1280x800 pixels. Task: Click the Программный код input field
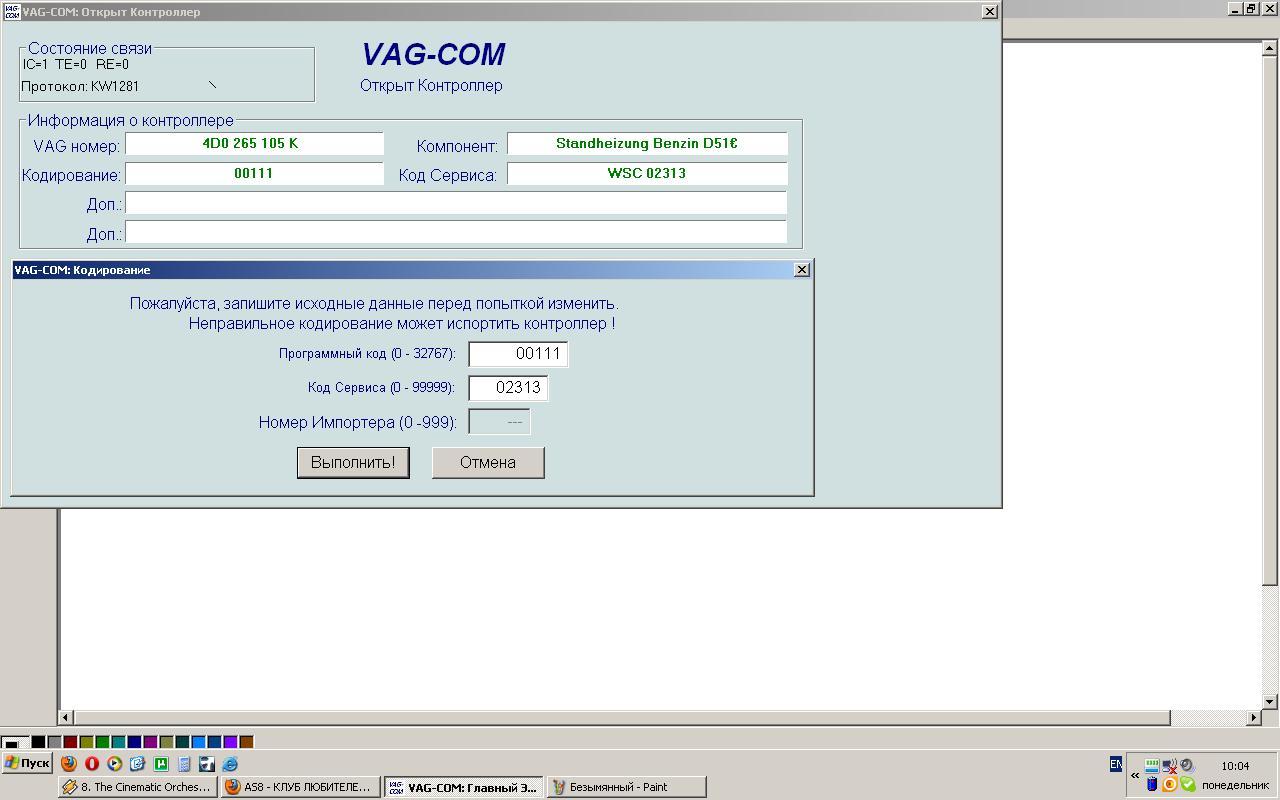[518, 354]
